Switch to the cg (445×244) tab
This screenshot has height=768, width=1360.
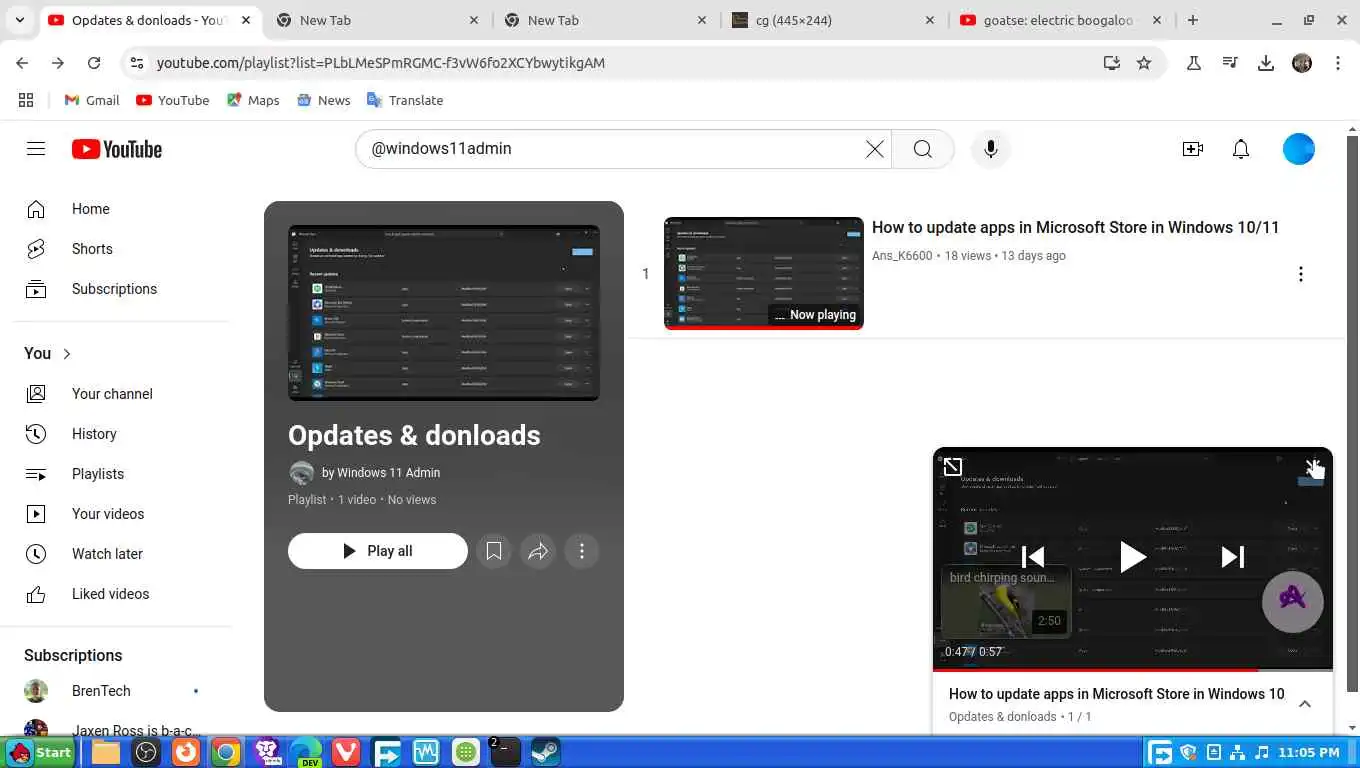834,20
